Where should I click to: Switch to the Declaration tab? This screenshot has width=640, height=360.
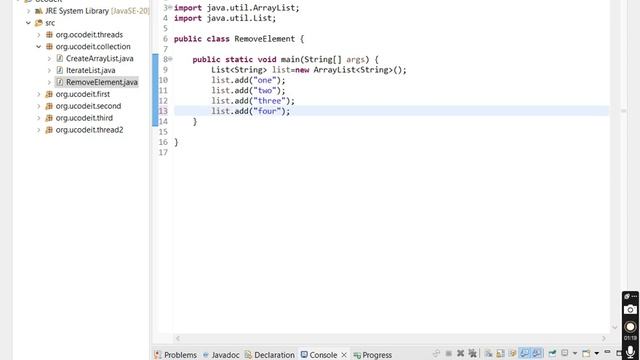[x=269, y=355]
